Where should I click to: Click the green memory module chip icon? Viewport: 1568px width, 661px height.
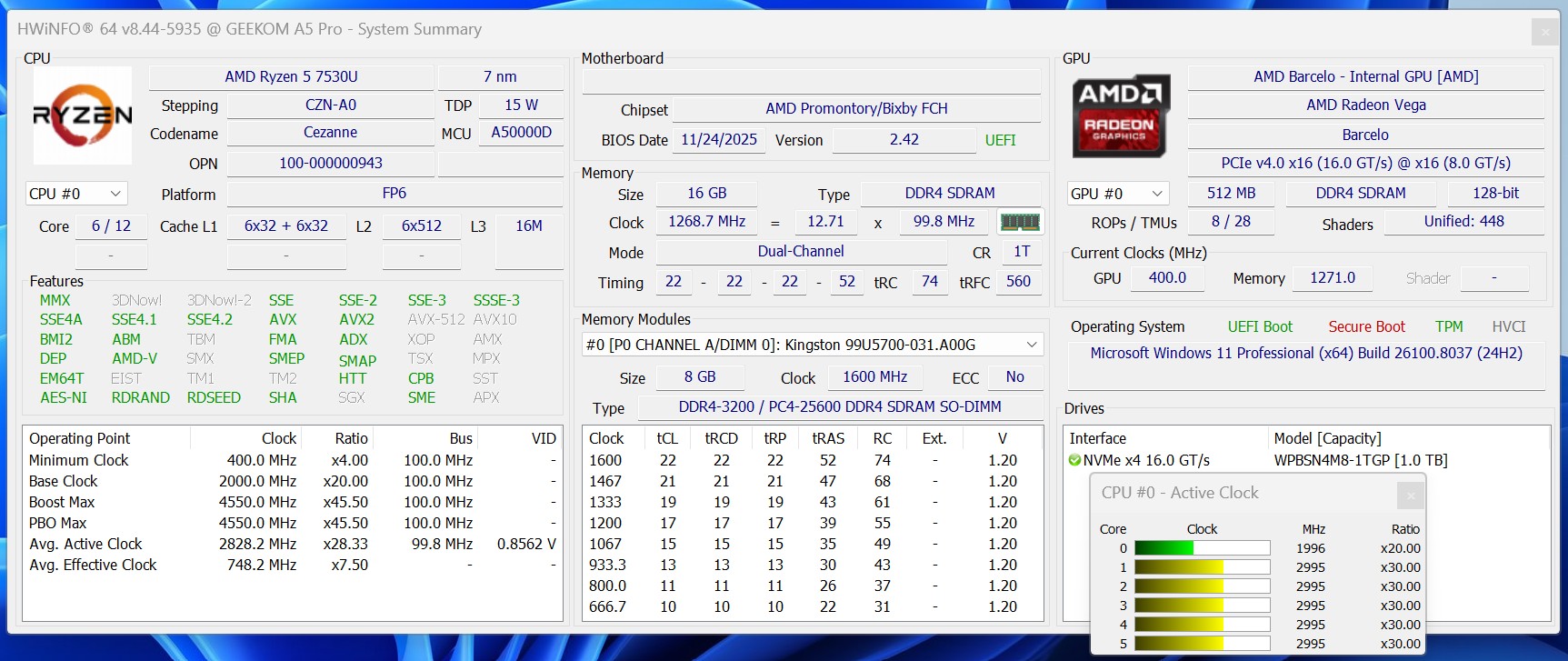1019,222
